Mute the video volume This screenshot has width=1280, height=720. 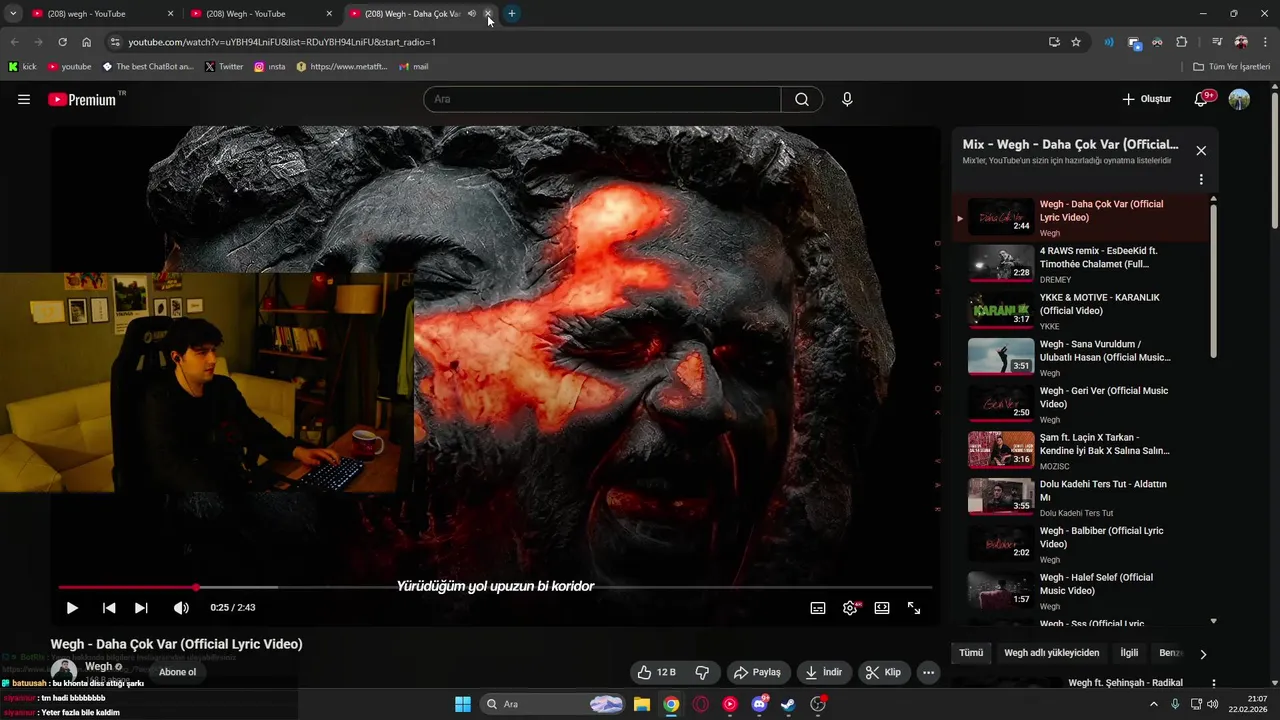pos(181,608)
